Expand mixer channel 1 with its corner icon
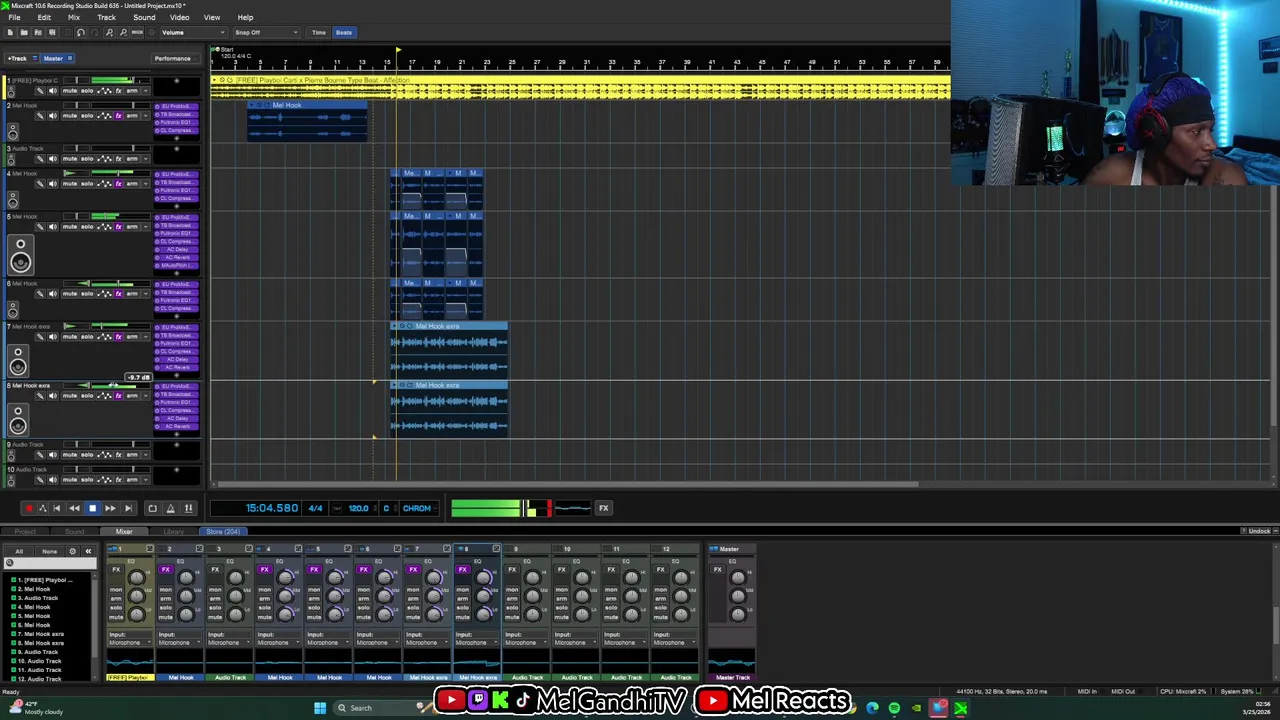 [149, 548]
